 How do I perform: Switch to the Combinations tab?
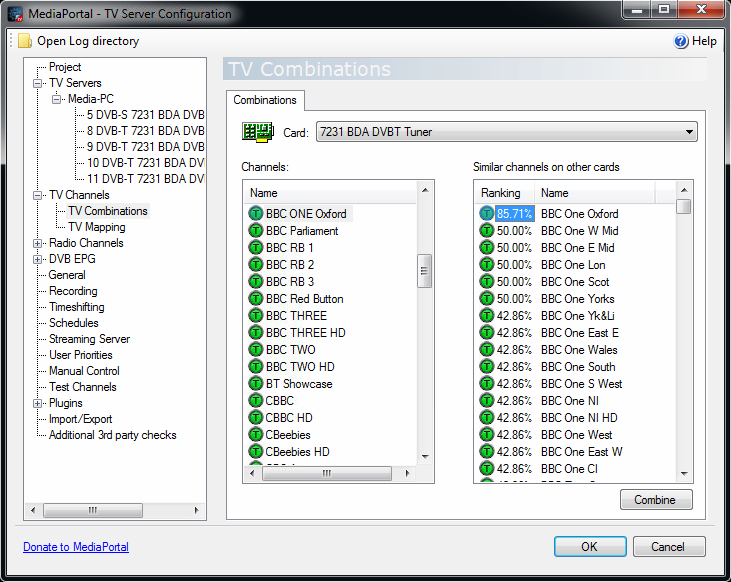click(x=265, y=100)
